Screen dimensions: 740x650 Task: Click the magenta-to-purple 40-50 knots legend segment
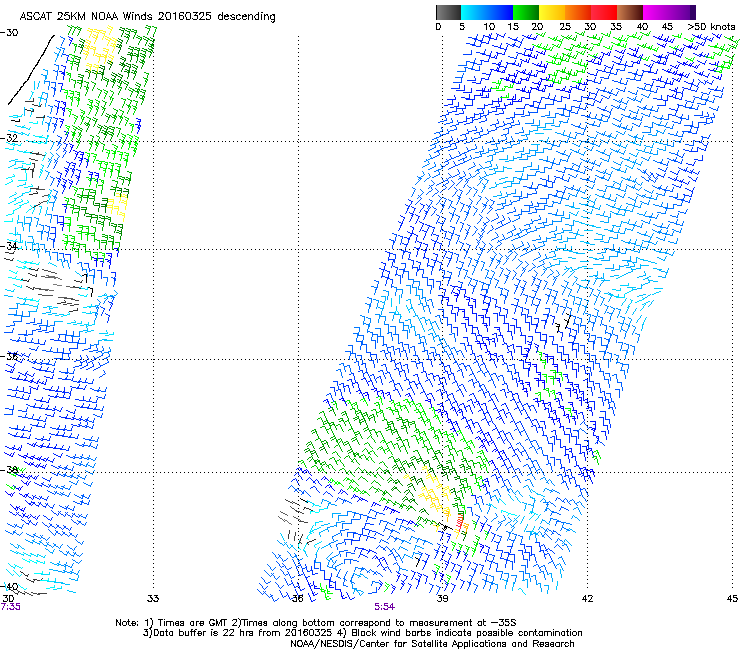pyautogui.click(x=669, y=12)
